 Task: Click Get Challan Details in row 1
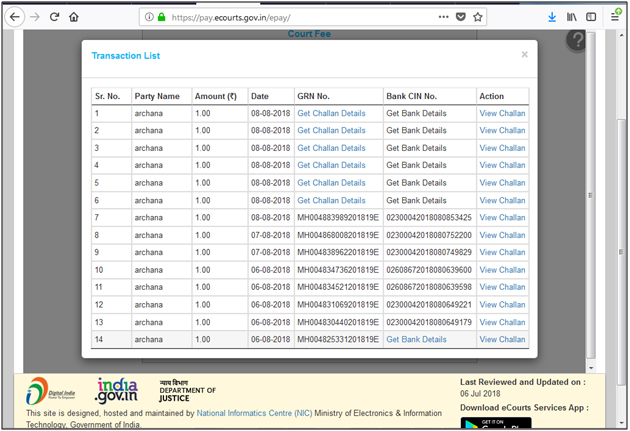click(x=331, y=113)
